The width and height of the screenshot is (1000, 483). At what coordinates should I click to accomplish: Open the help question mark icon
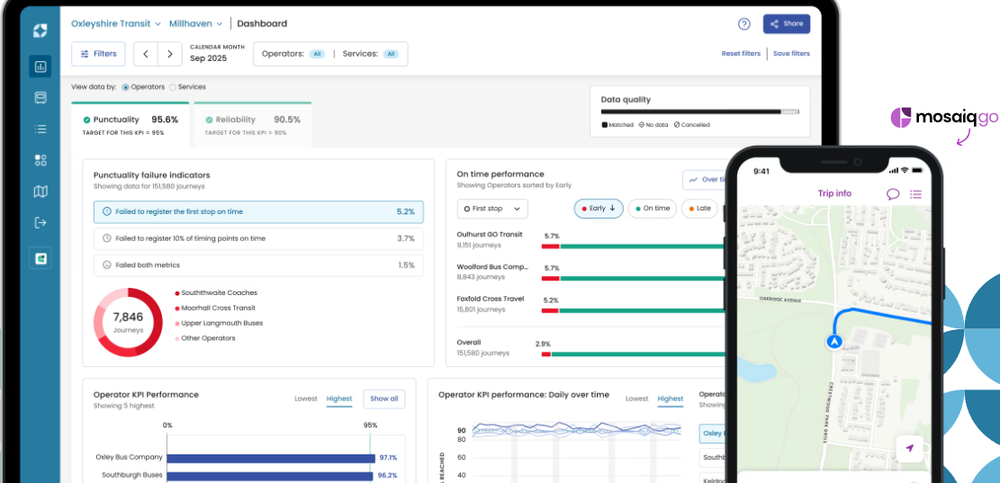click(744, 24)
